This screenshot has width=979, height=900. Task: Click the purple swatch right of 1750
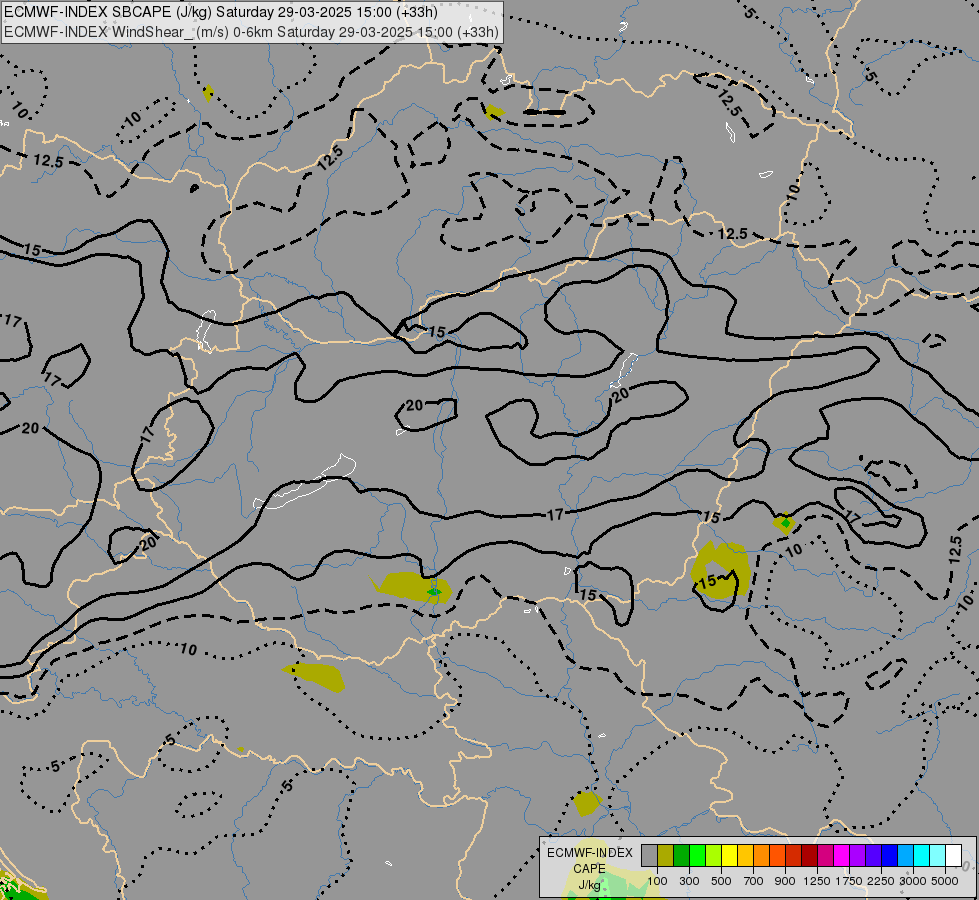click(x=858, y=856)
